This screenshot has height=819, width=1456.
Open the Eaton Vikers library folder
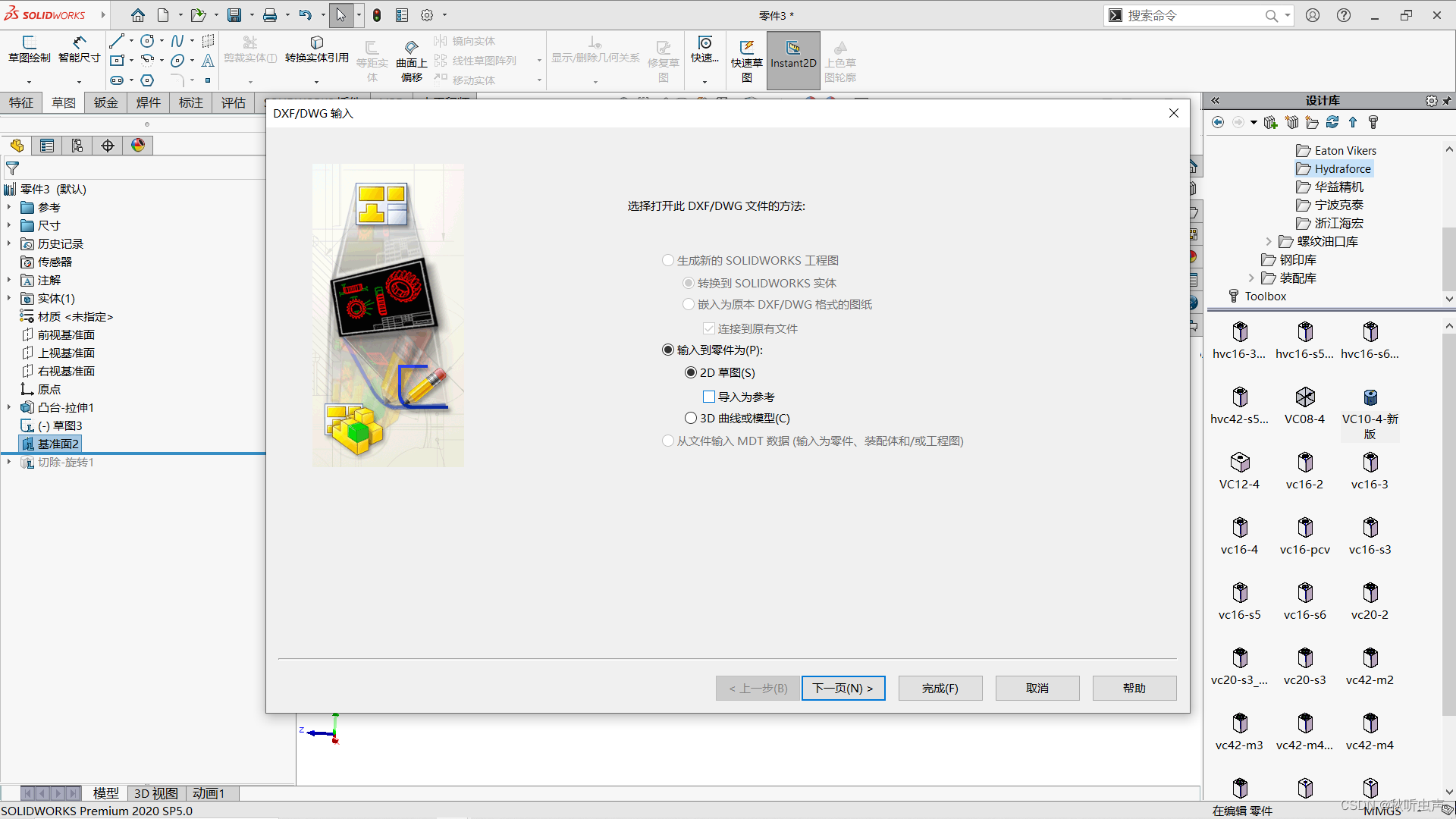click(x=1336, y=150)
